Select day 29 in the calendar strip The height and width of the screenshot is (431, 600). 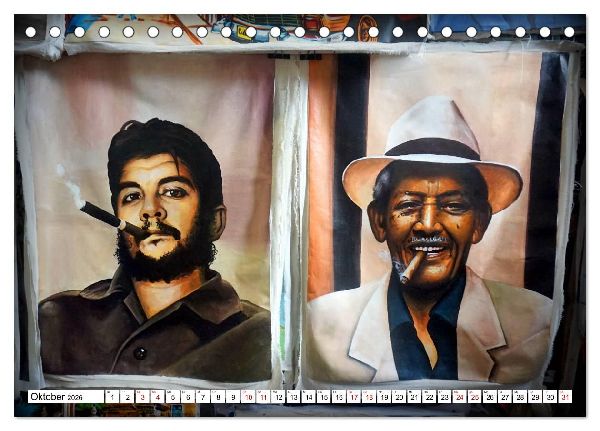535,397
